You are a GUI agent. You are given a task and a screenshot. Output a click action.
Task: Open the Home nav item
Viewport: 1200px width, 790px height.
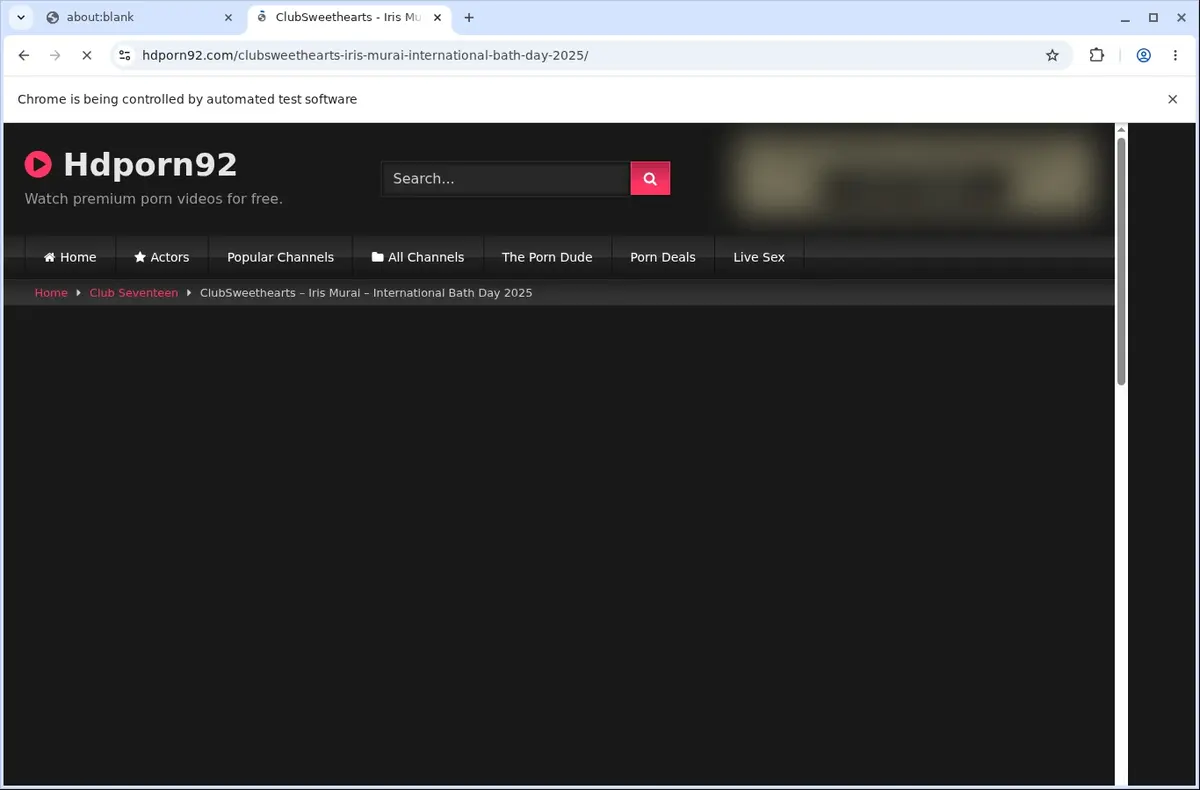[x=70, y=257]
